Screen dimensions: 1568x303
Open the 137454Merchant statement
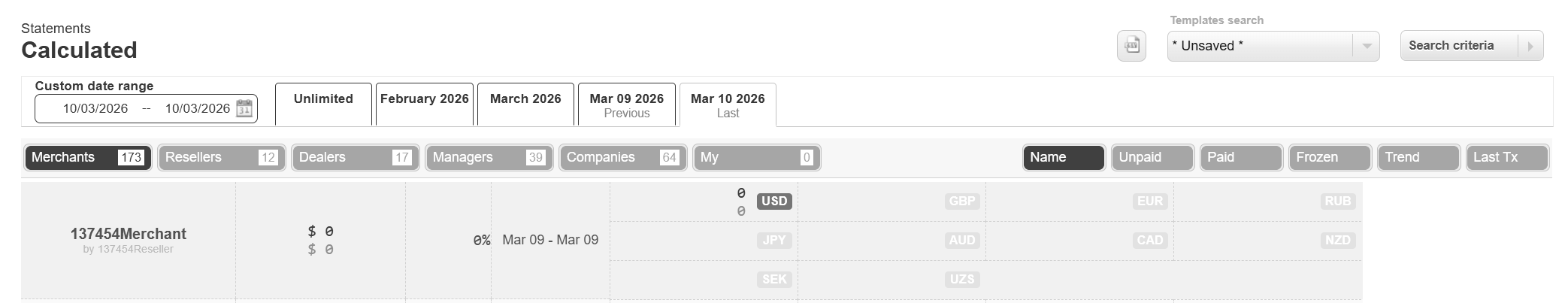pyautogui.click(x=129, y=234)
